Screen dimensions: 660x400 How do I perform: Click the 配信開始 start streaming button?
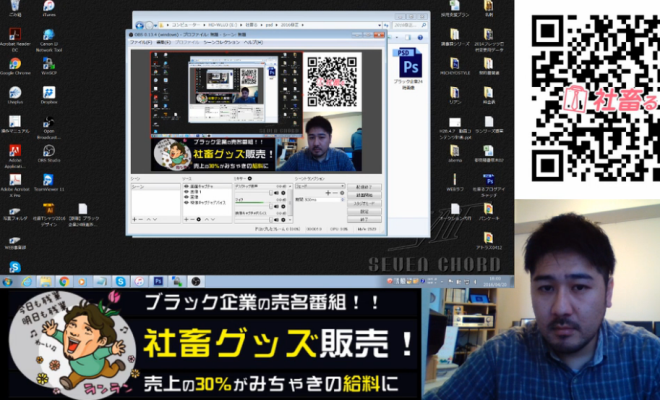[x=364, y=186]
